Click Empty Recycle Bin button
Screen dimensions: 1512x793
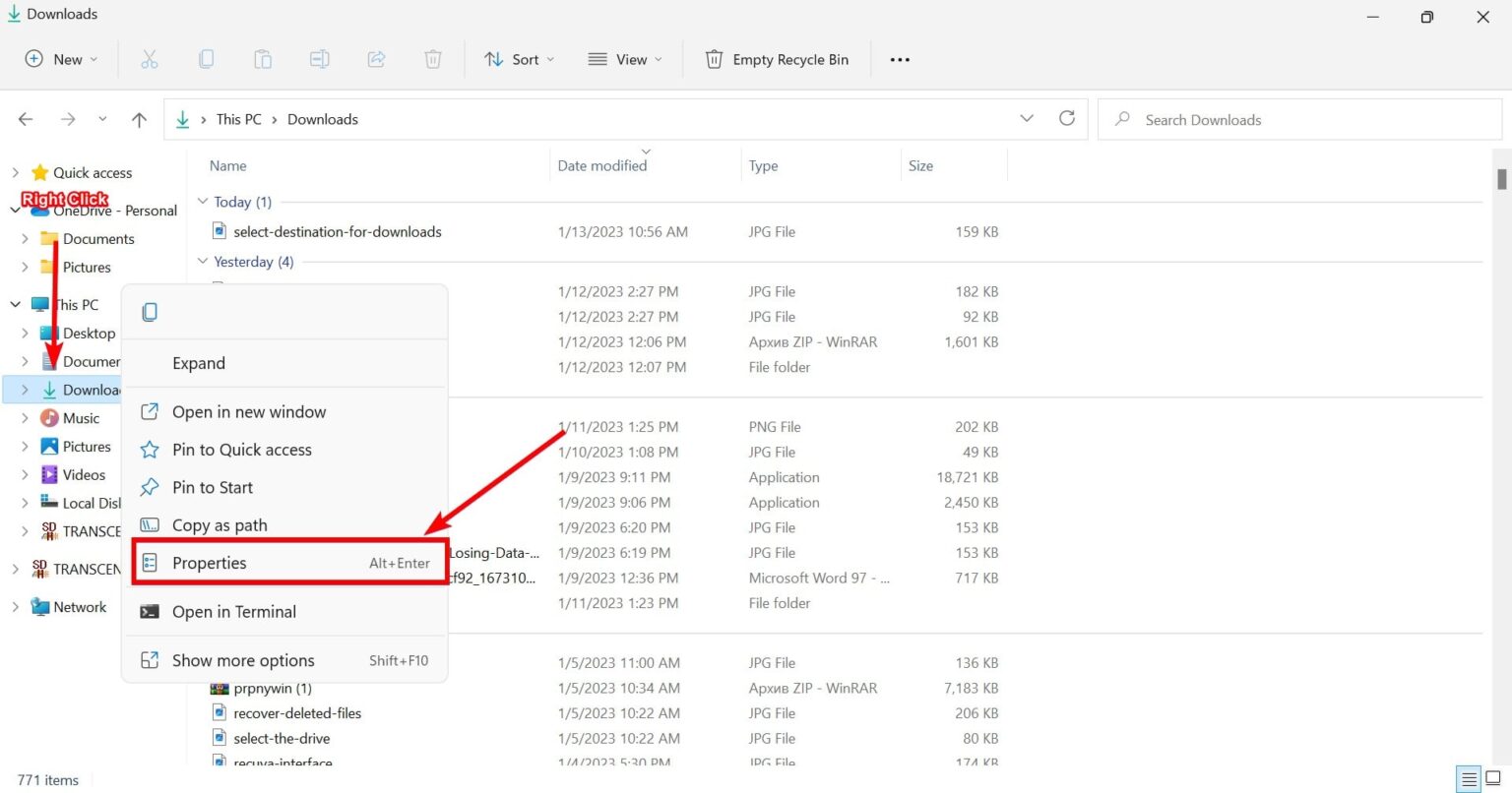point(777,59)
